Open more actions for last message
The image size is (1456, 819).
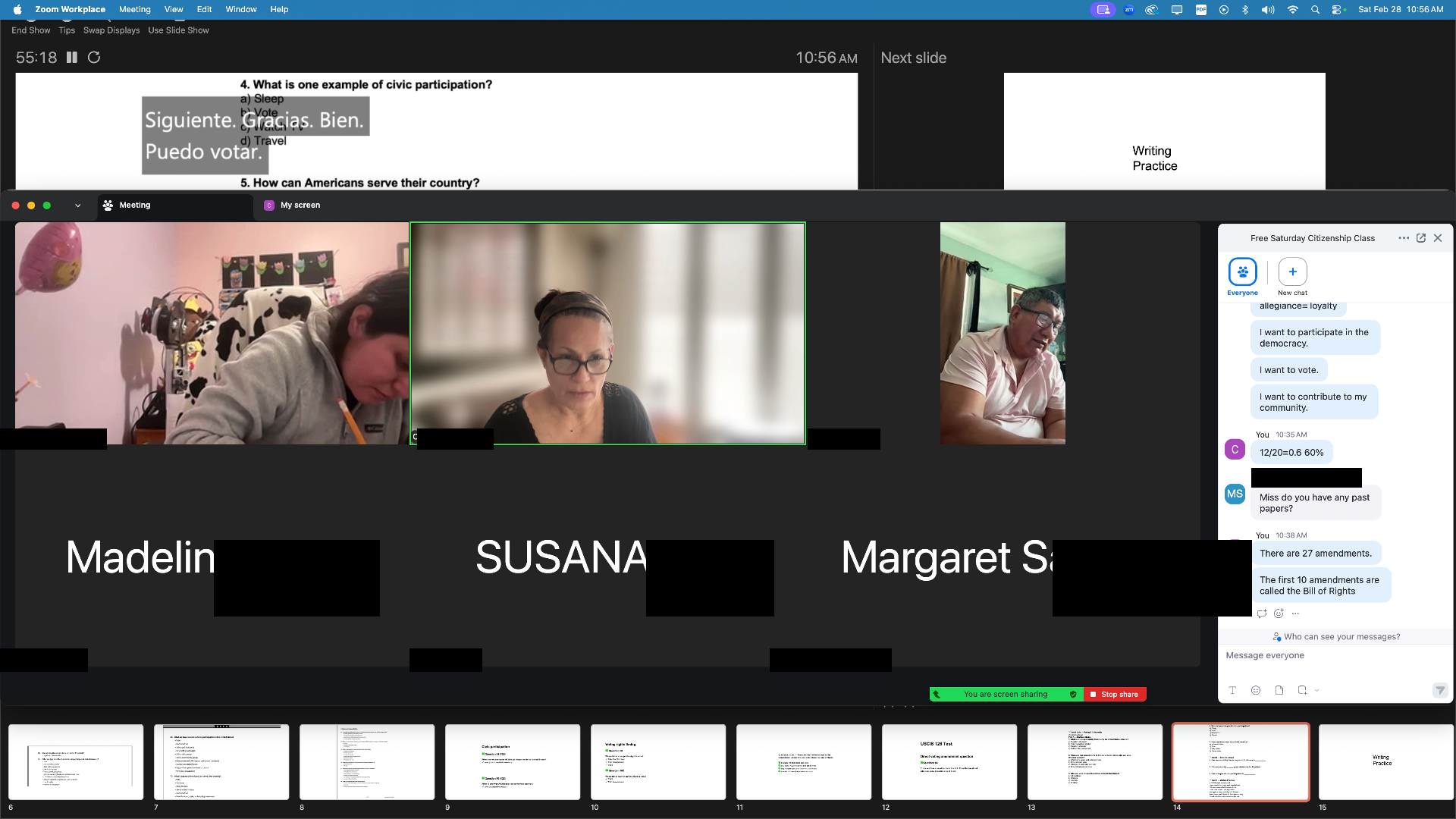click(1295, 613)
